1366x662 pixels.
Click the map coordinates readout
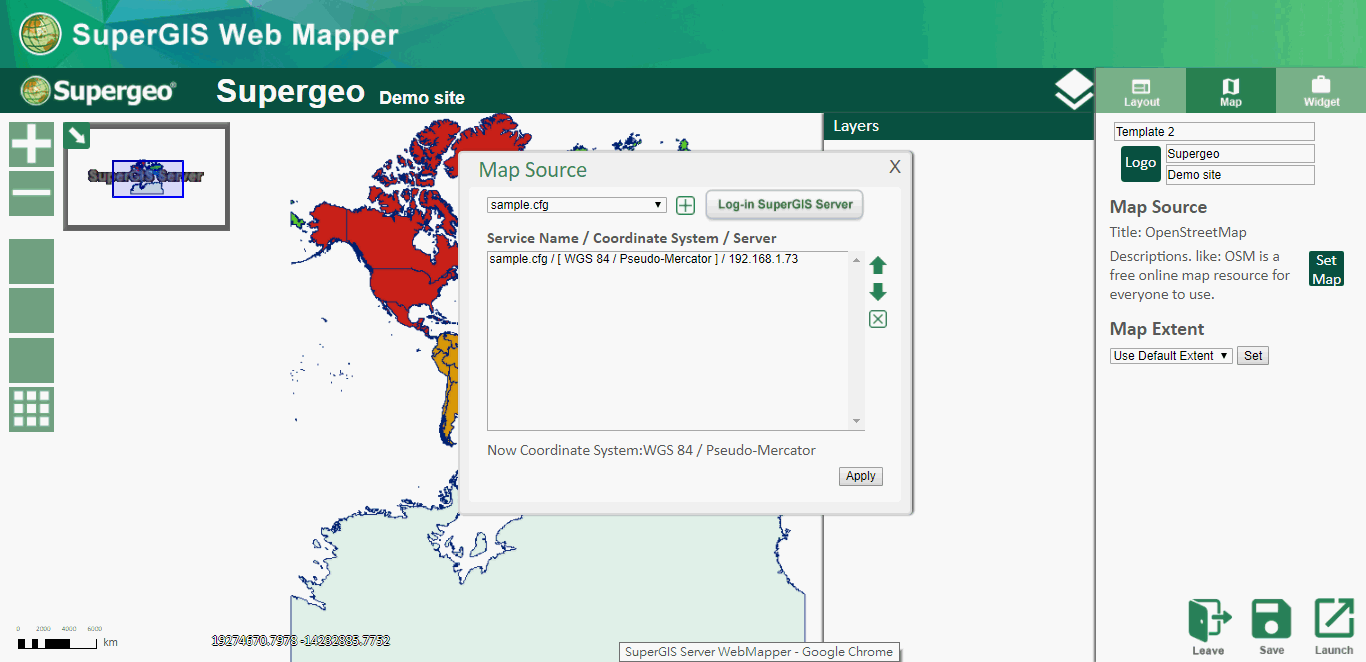tap(301, 640)
